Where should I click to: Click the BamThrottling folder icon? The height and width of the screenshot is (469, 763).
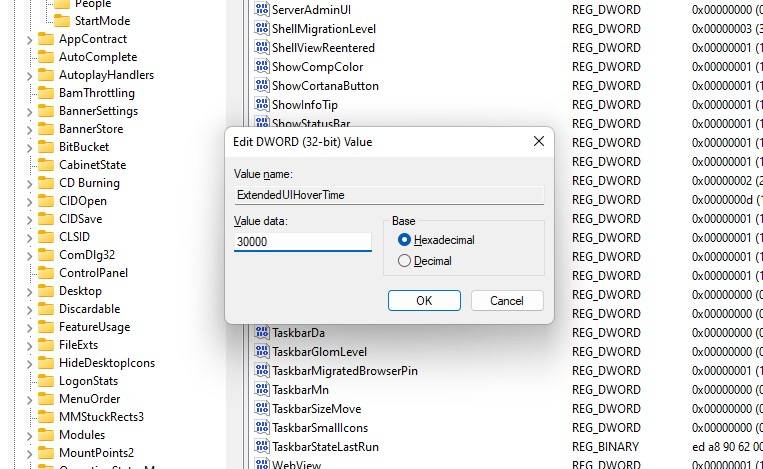[46, 93]
